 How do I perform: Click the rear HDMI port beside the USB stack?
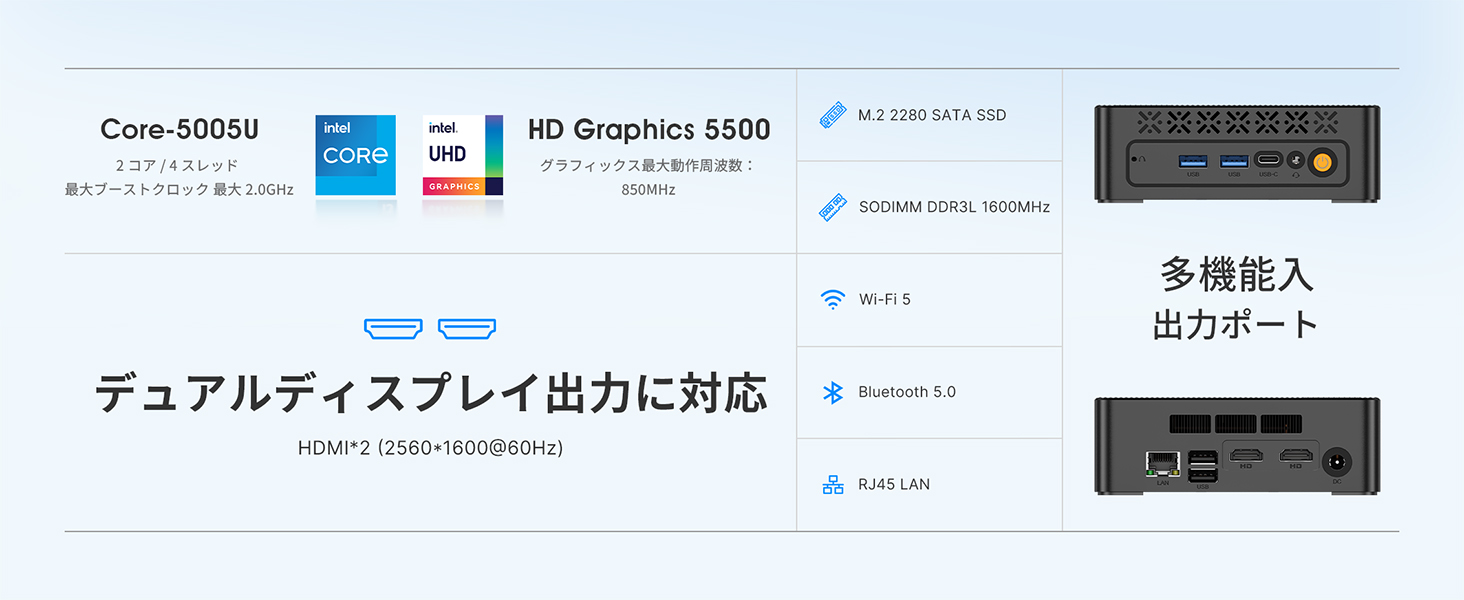point(1246,455)
